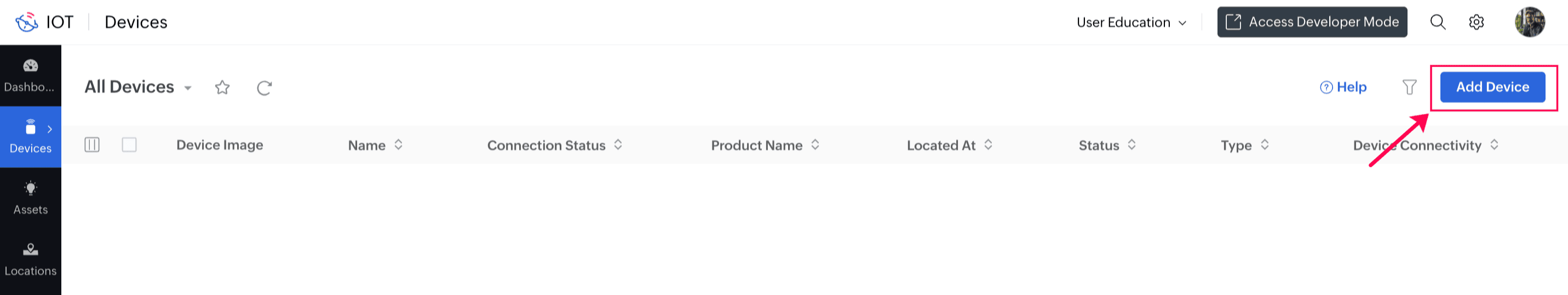Open the User Education dropdown
Image resolution: width=1568 pixels, height=295 pixels.
(x=1131, y=22)
